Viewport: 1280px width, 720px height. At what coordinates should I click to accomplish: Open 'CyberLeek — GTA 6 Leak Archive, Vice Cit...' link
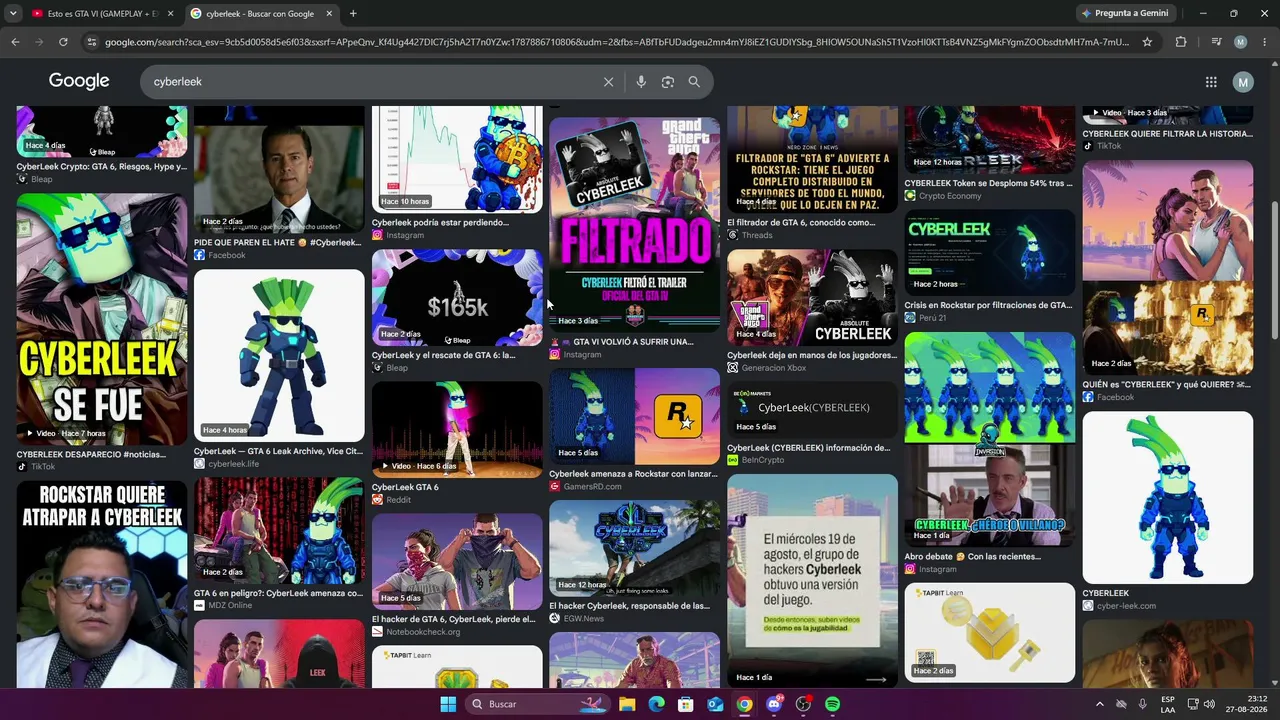(x=278, y=451)
